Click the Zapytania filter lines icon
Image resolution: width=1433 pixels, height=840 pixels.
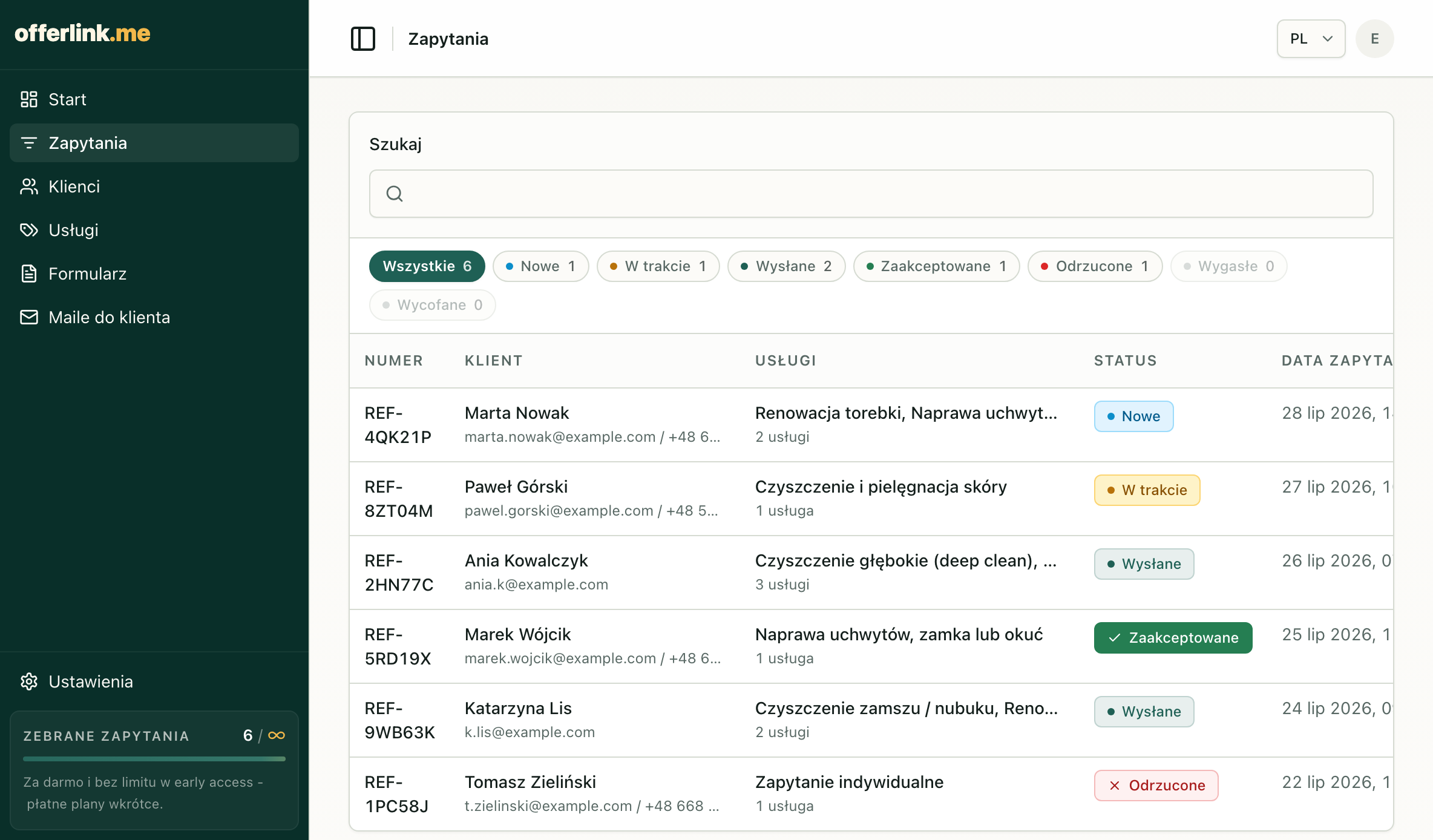(29, 143)
